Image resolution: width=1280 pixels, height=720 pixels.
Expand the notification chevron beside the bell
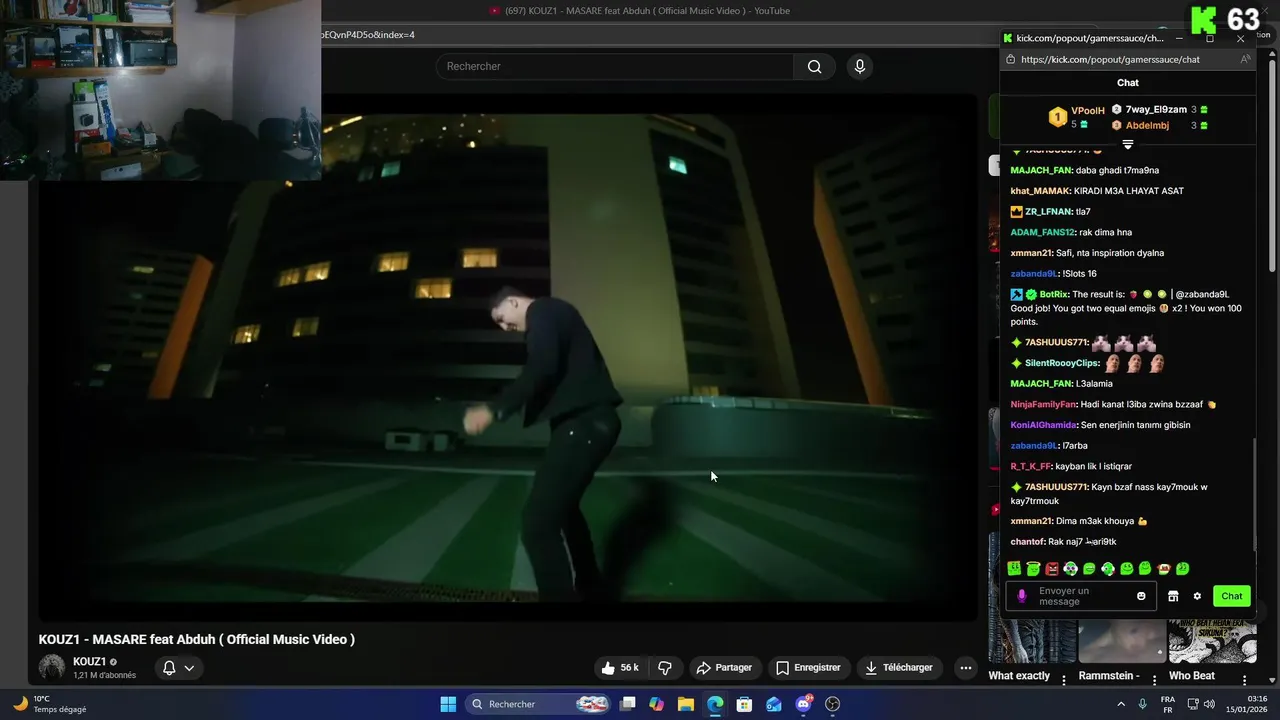tap(188, 667)
